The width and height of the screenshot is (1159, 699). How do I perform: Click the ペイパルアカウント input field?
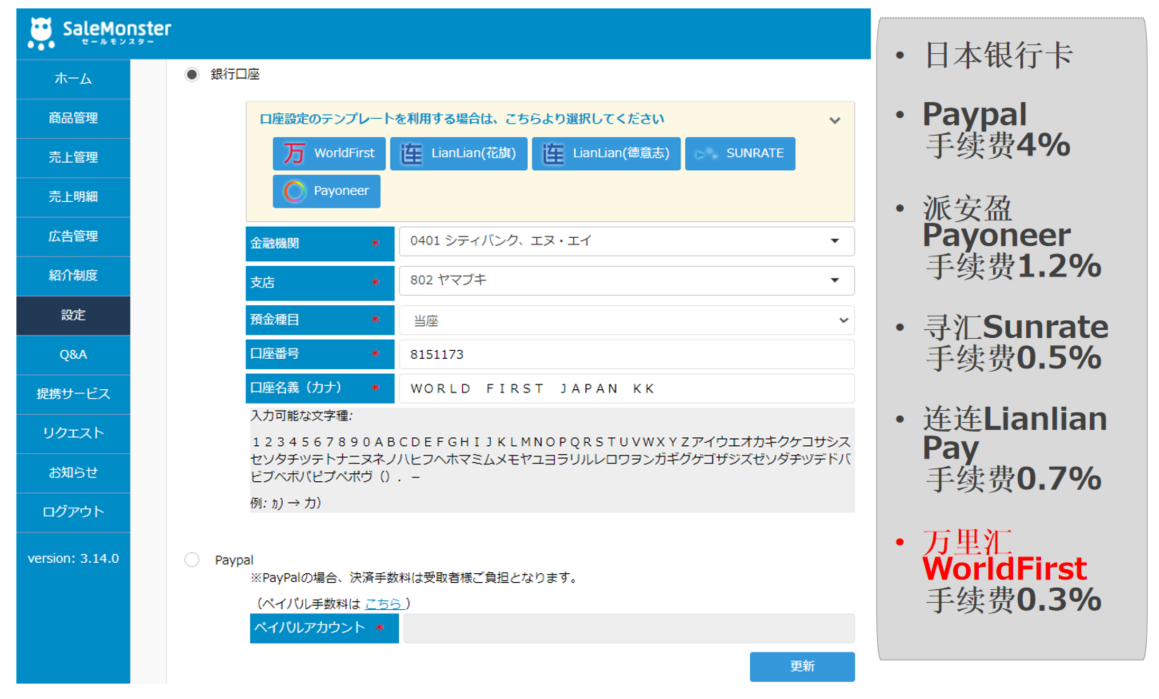(x=629, y=628)
